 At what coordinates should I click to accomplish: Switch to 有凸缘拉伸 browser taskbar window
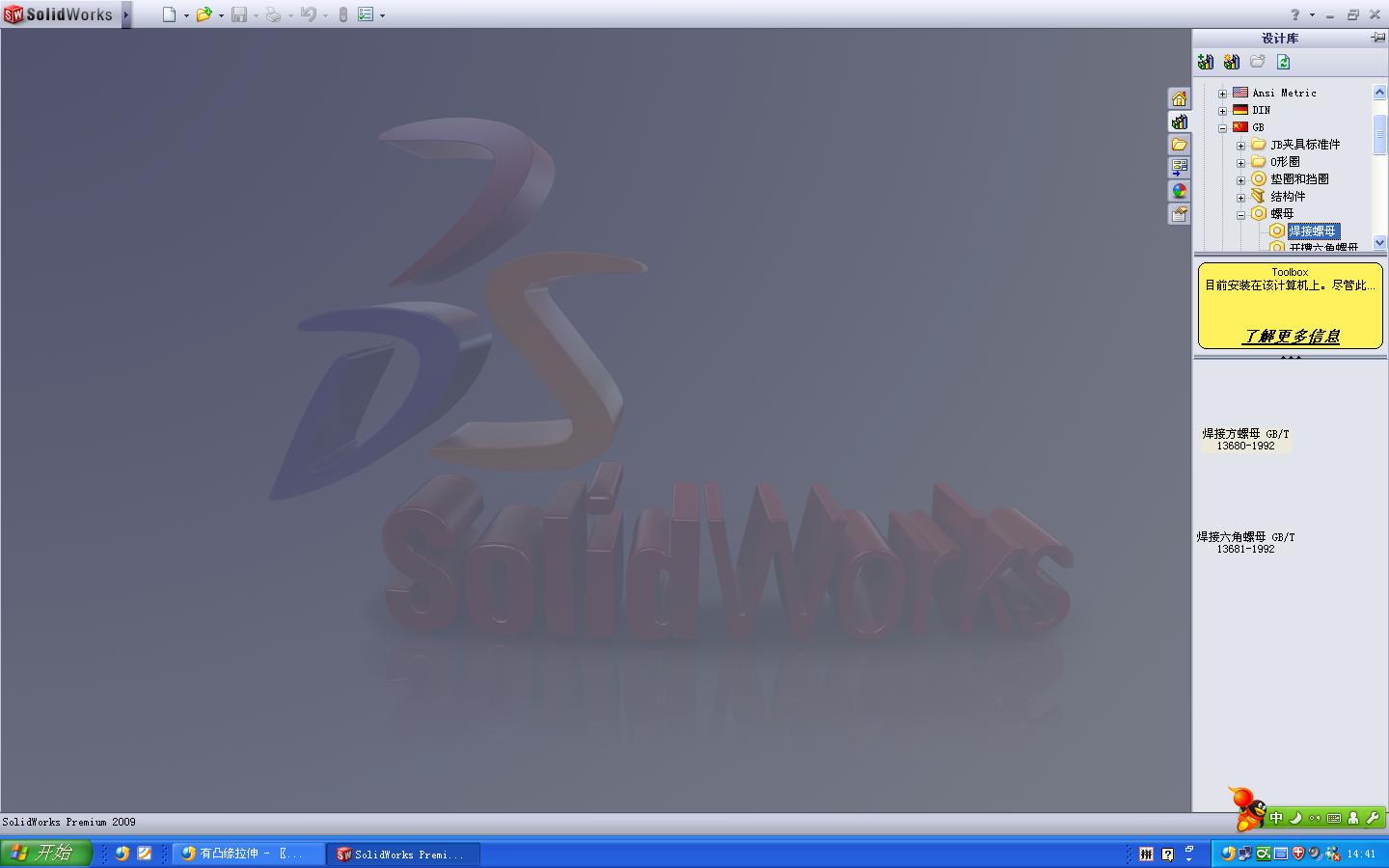click(x=248, y=854)
